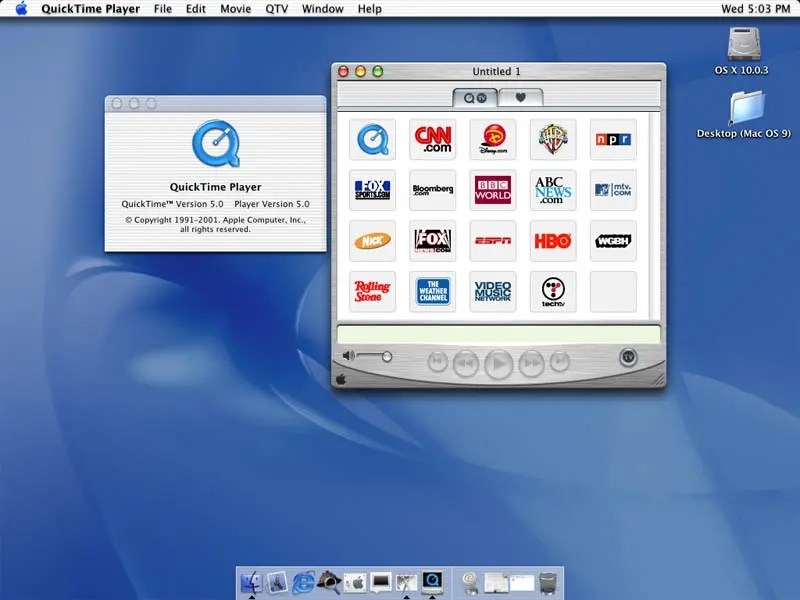
Task: Open the Nick channel
Action: pyautogui.click(x=372, y=241)
